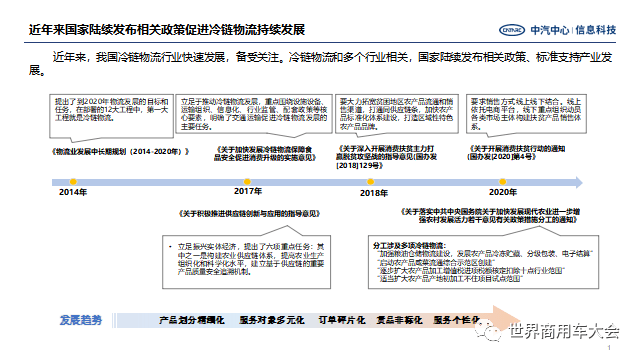Click the orange timeline dot for 2018年

click(x=370, y=182)
